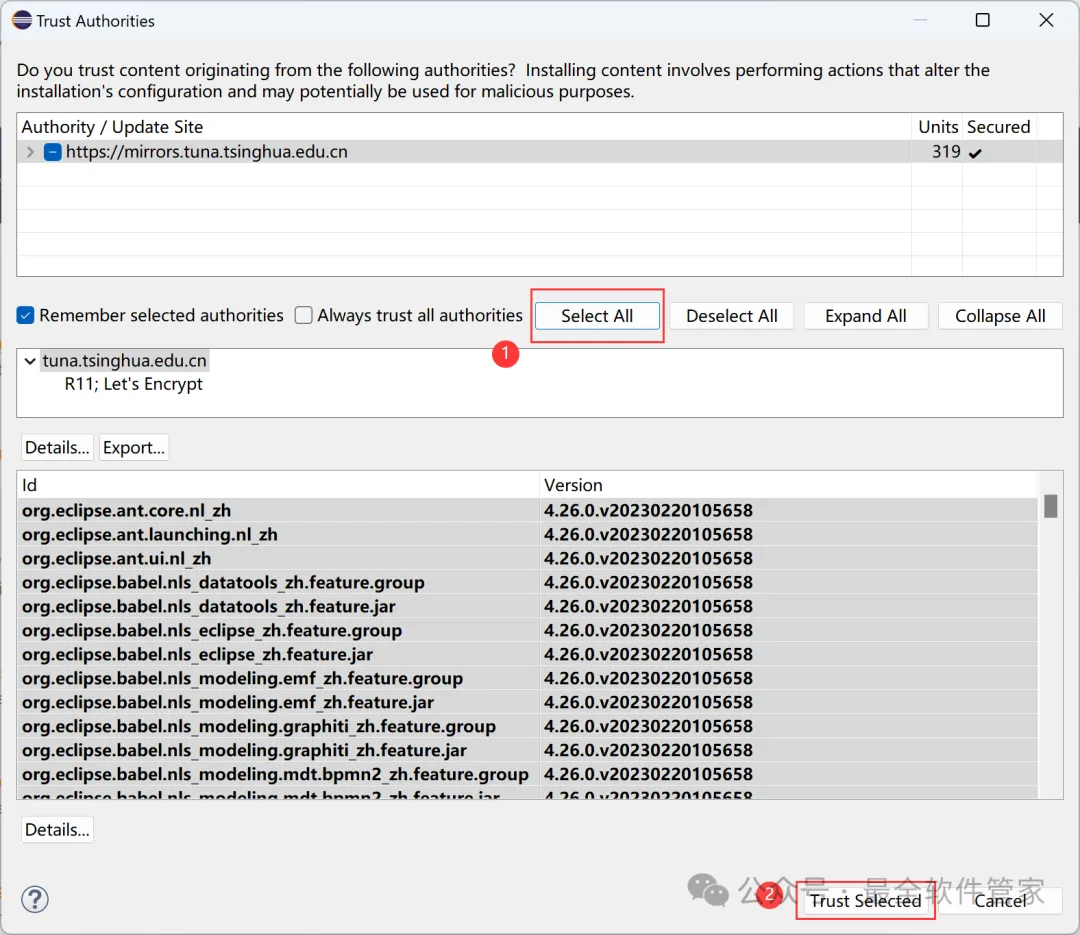This screenshot has width=1080, height=935.
Task: Click the Cancel button
Action: 999,901
